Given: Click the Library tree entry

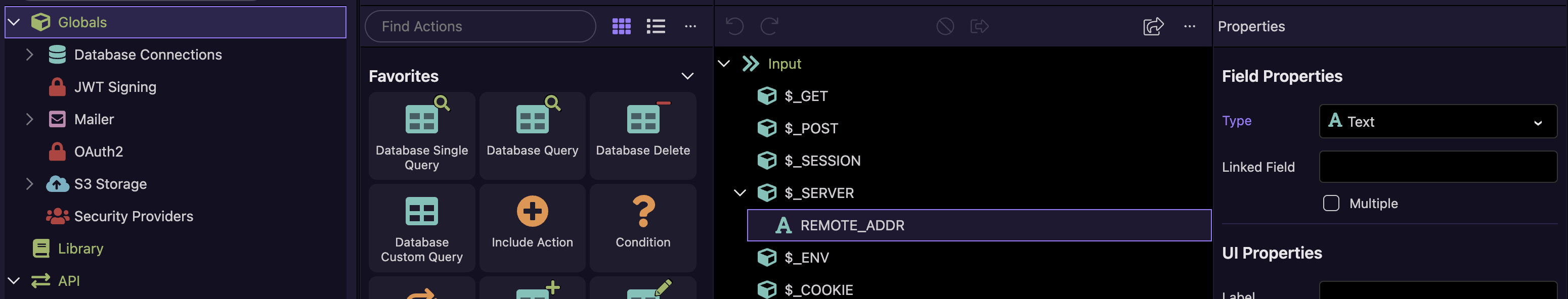Looking at the screenshot, I should [80, 248].
